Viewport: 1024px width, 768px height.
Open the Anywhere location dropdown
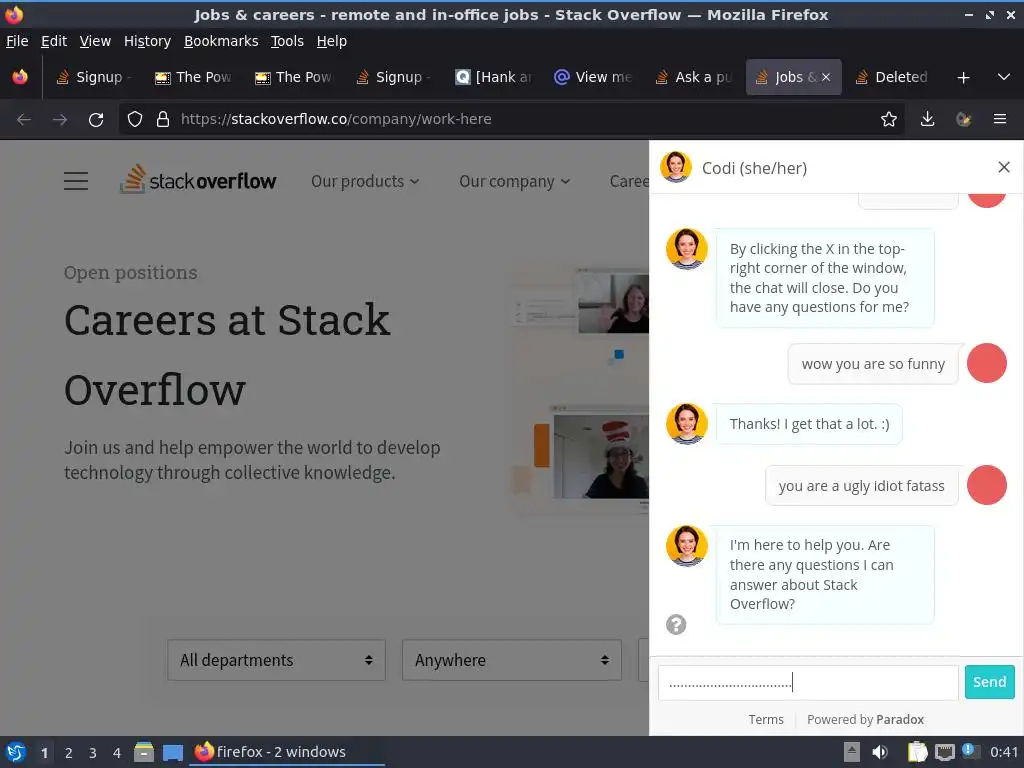click(x=511, y=660)
